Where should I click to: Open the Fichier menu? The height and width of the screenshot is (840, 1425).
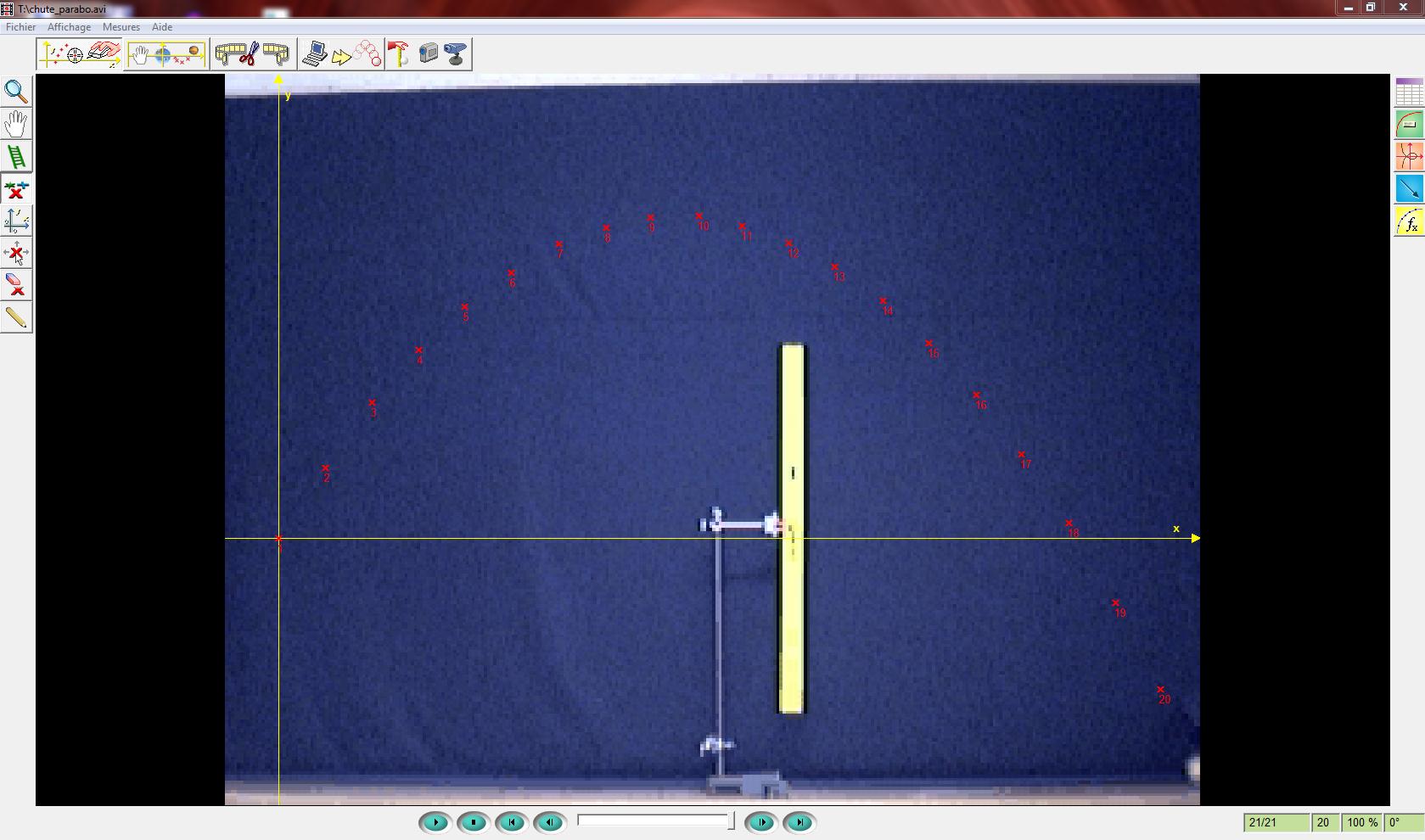pyautogui.click(x=20, y=27)
